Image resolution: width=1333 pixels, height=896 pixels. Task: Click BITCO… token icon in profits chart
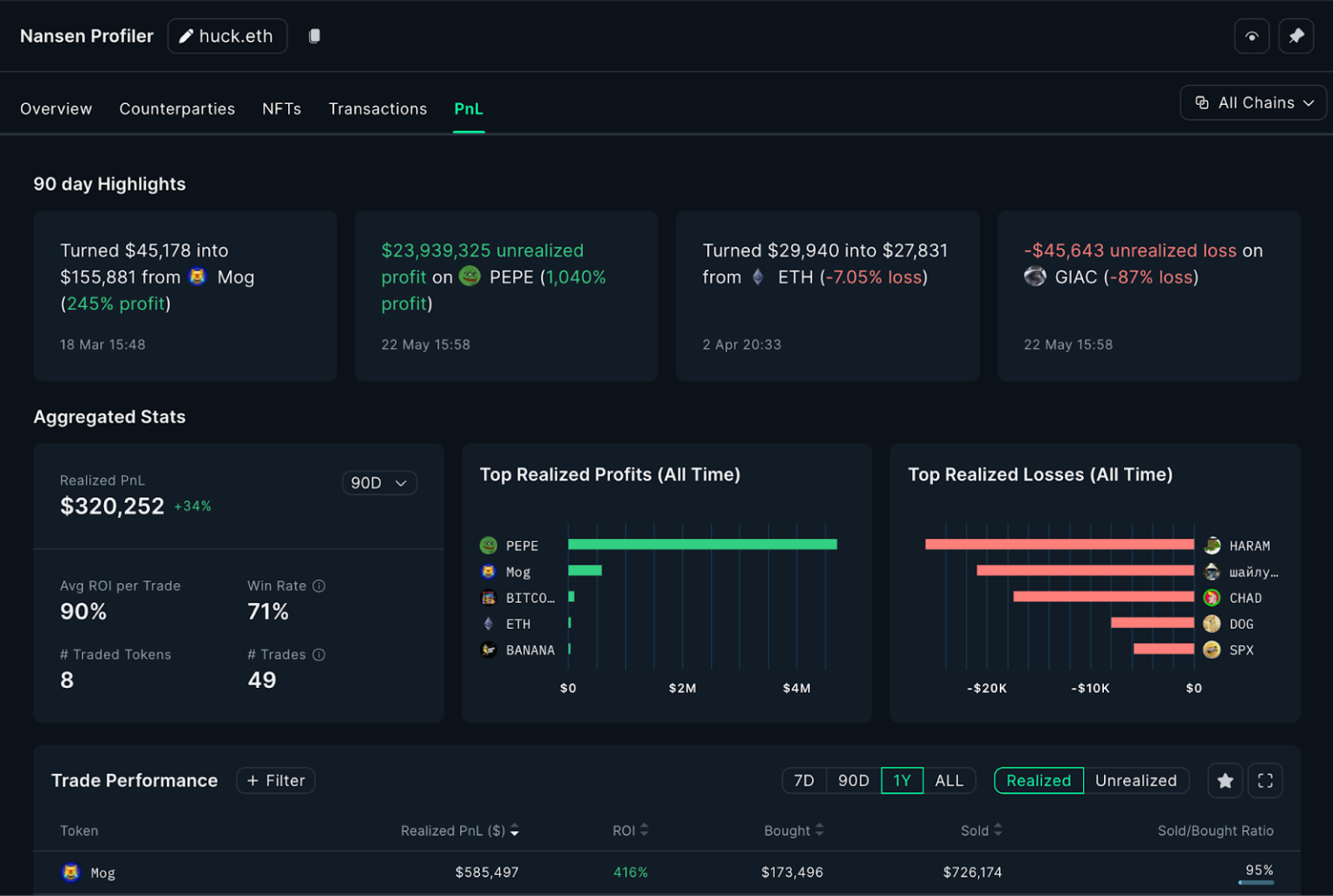tap(489, 598)
